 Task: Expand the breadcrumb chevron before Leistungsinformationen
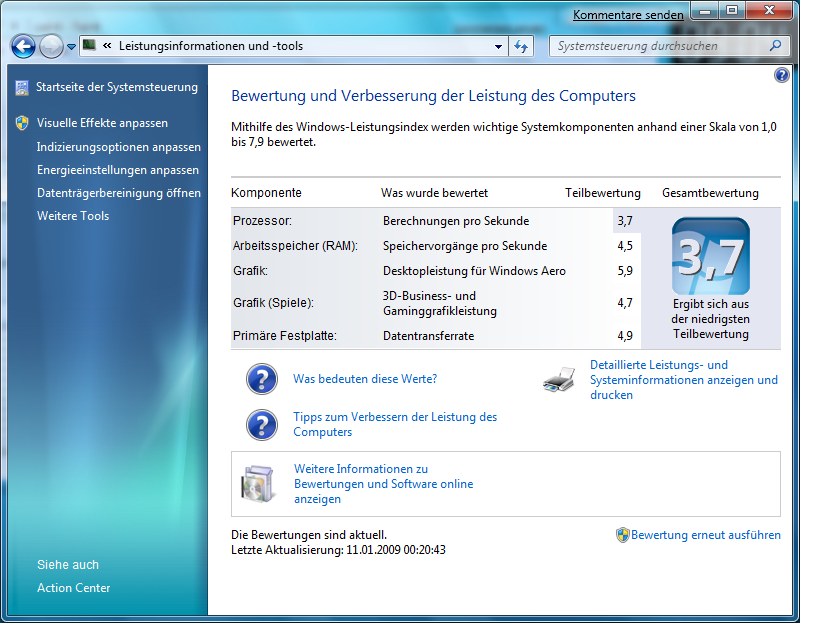point(107,46)
